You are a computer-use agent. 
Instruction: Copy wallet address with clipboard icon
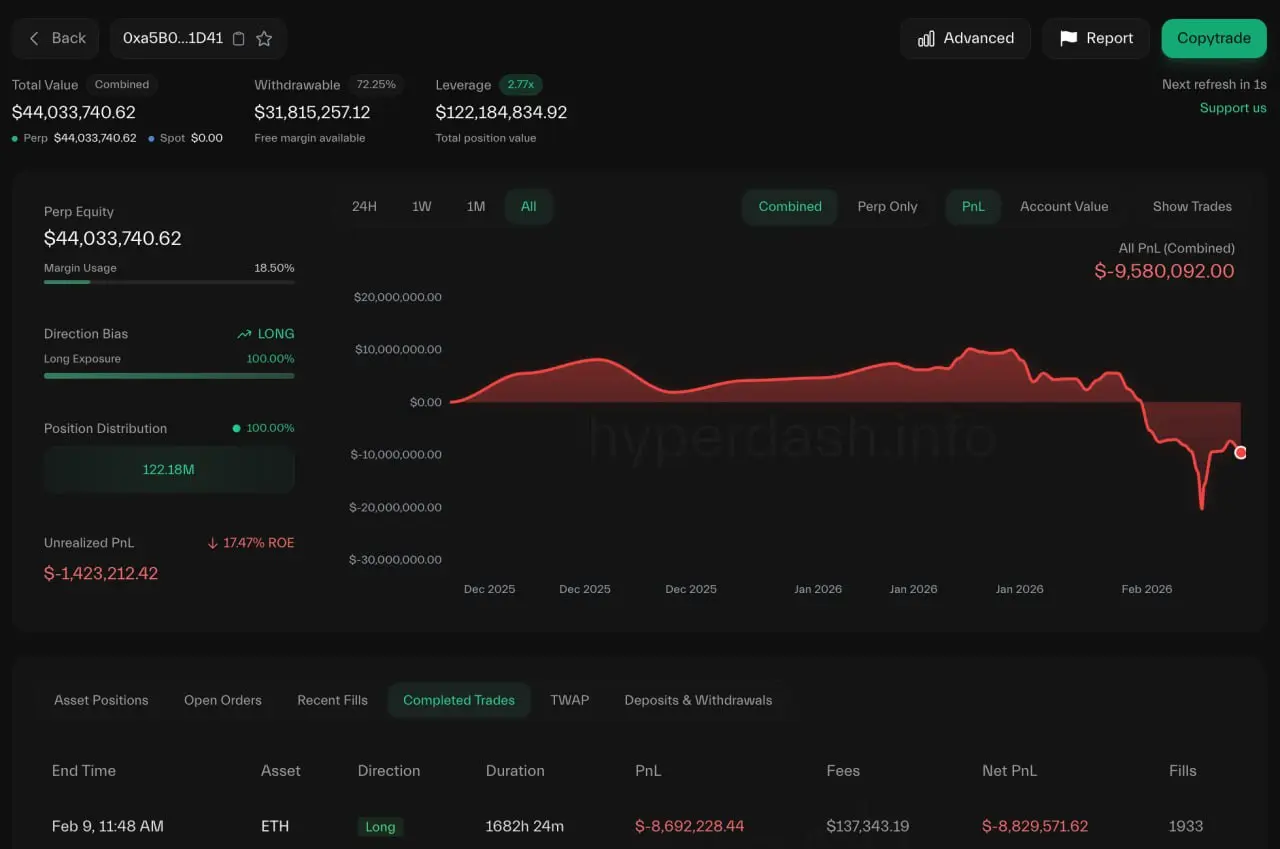238,38
